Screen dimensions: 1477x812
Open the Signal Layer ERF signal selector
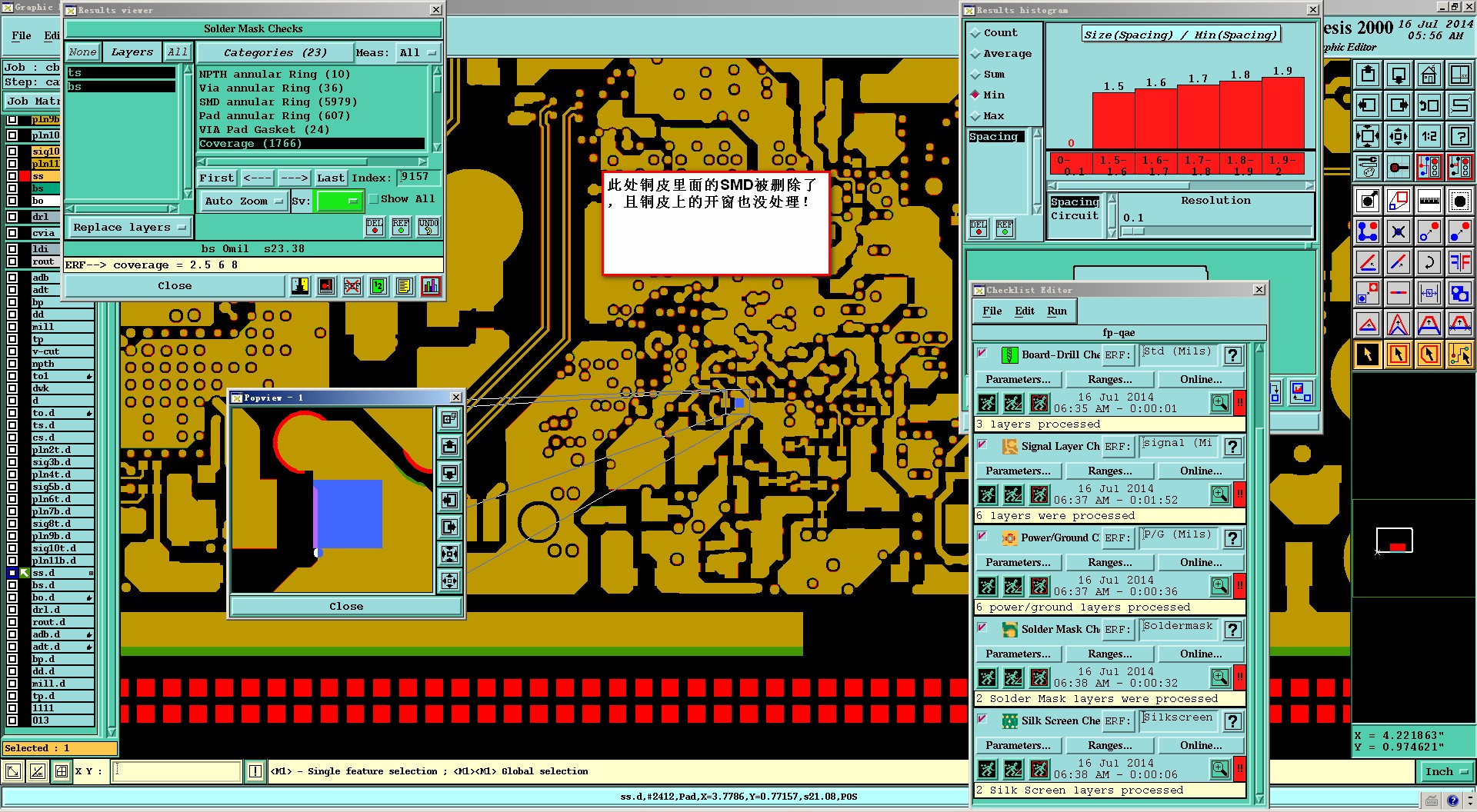pos(1178,446)
